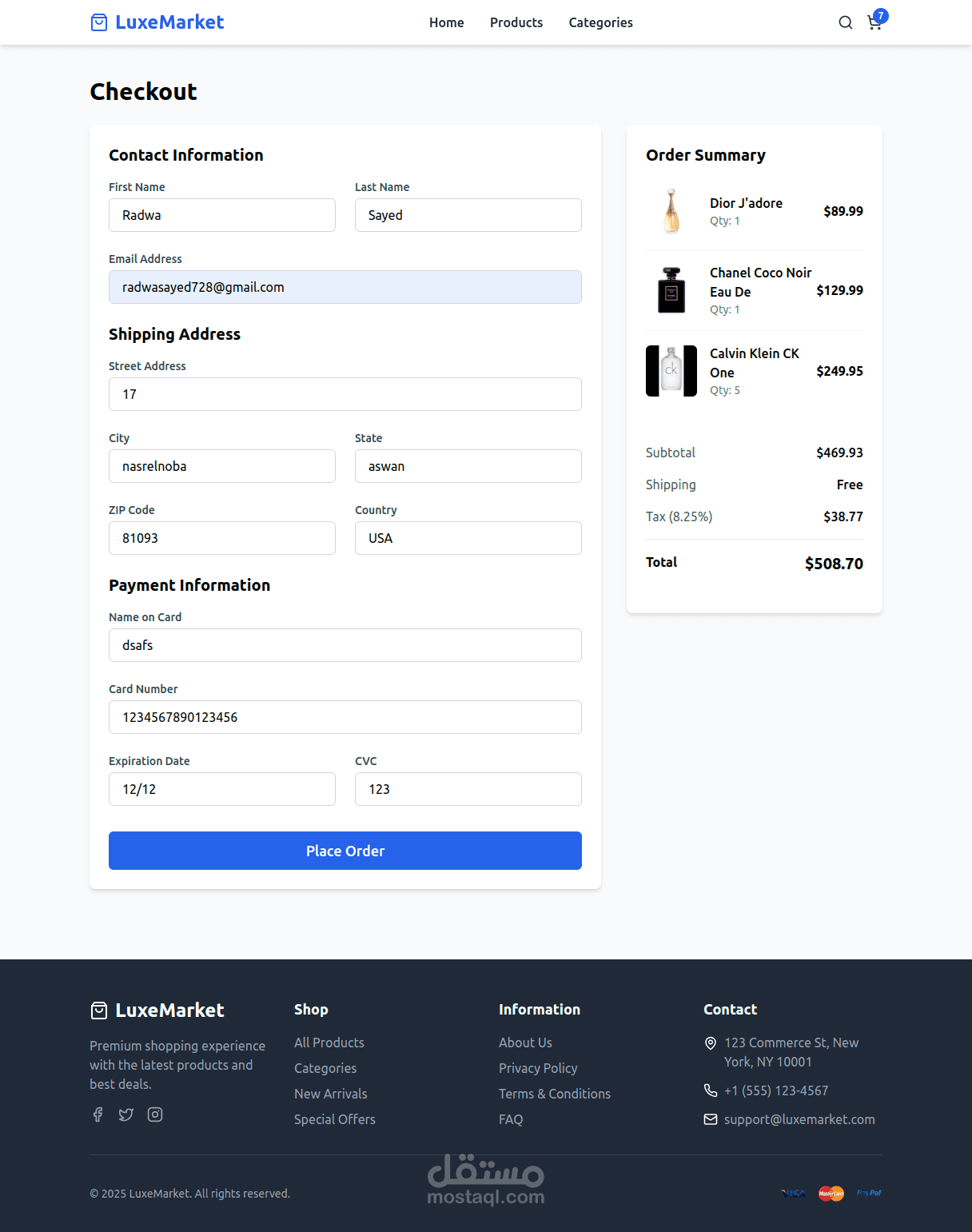This screenshot has height=1232, width=972.
Task: Open the footer Categories link
Action: (325, 1068)
